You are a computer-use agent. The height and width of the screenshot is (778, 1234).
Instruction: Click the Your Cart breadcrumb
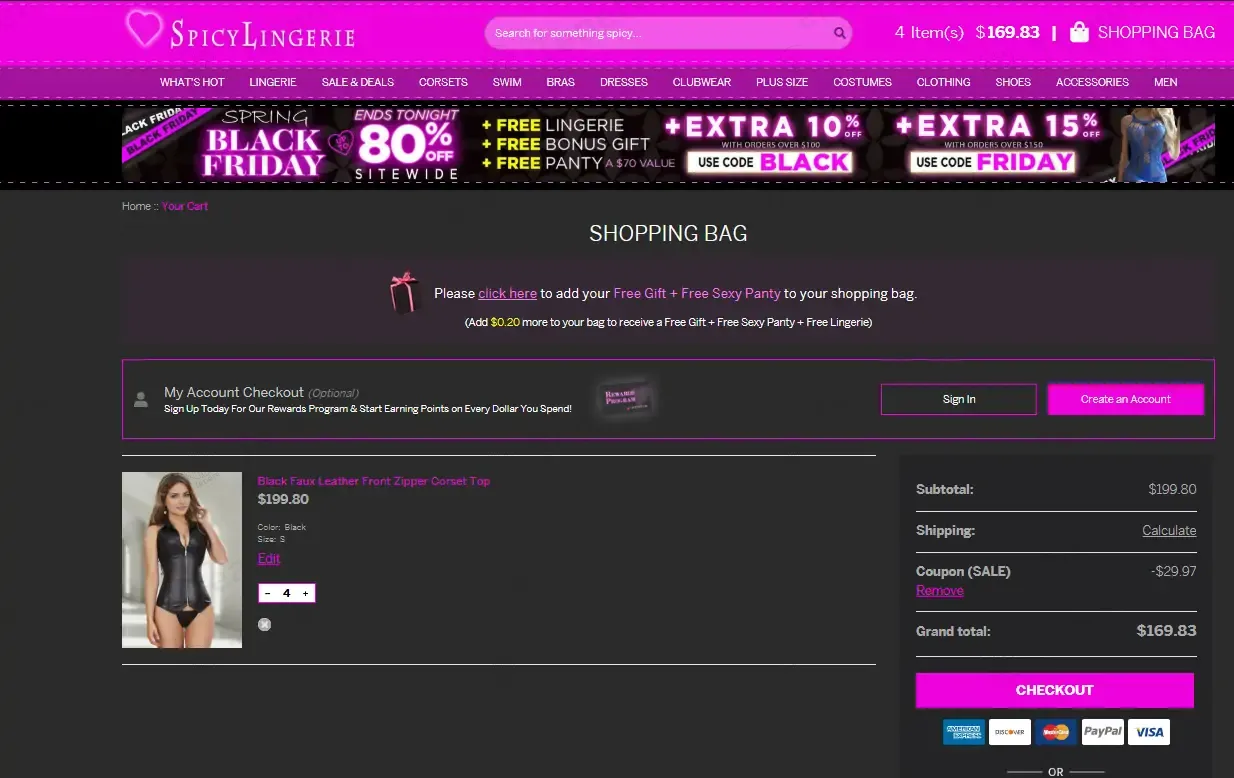(x=185, y=206)
